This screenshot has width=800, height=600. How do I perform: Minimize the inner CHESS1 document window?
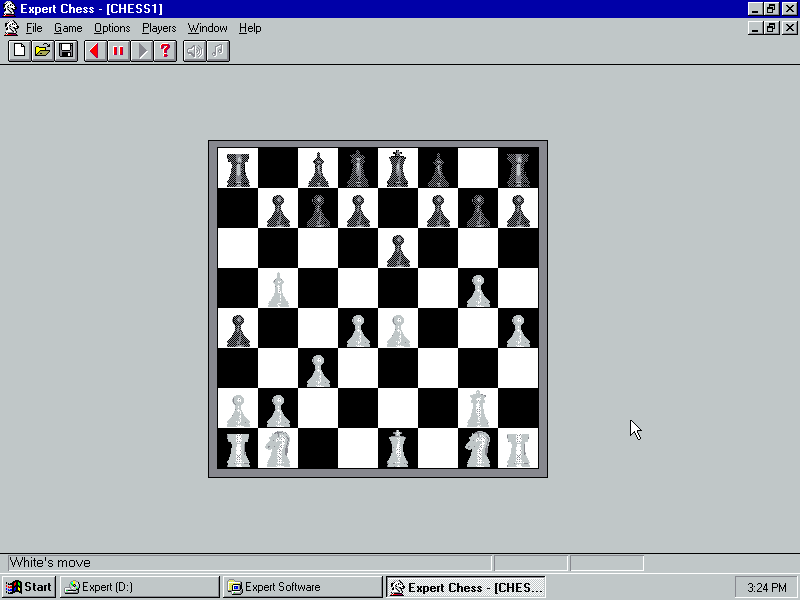[x=756, y=28]
